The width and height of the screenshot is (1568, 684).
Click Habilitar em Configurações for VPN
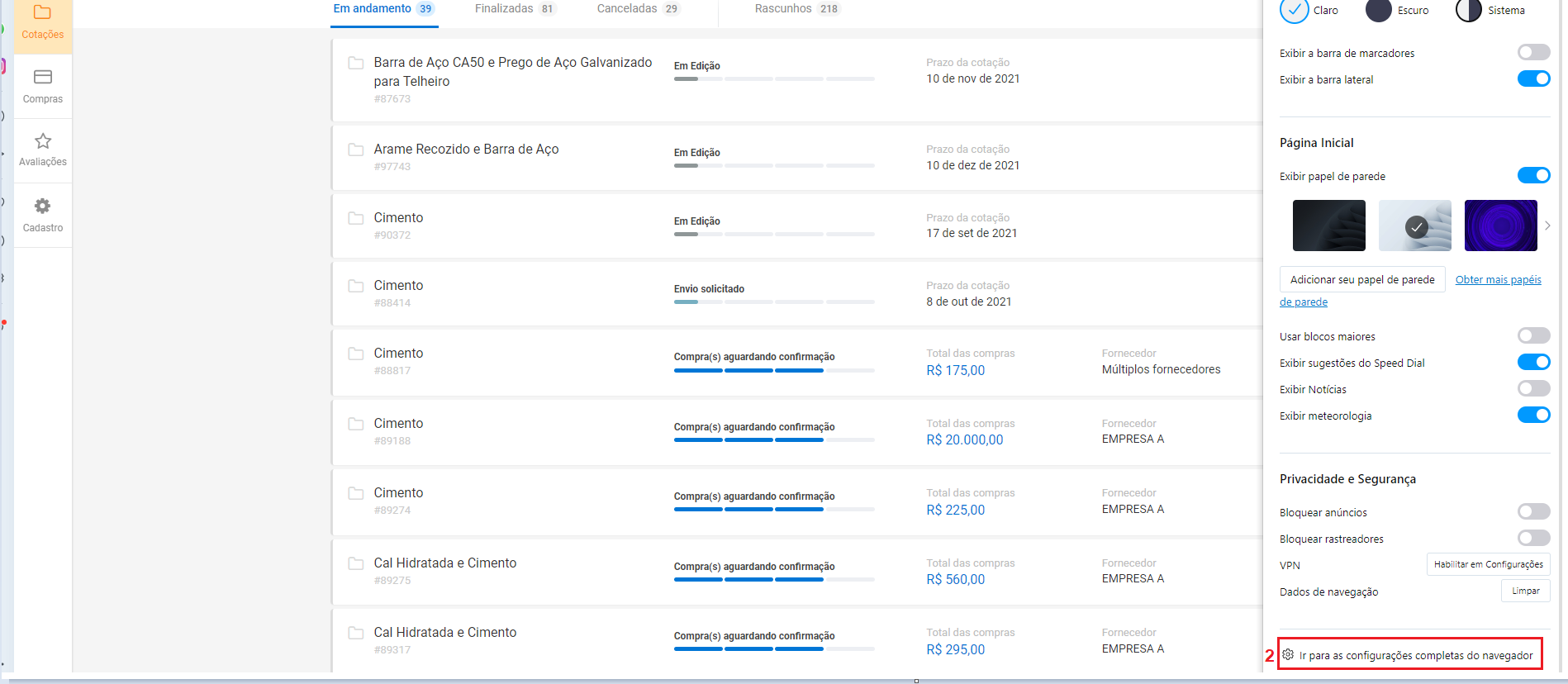[1488, 564]
